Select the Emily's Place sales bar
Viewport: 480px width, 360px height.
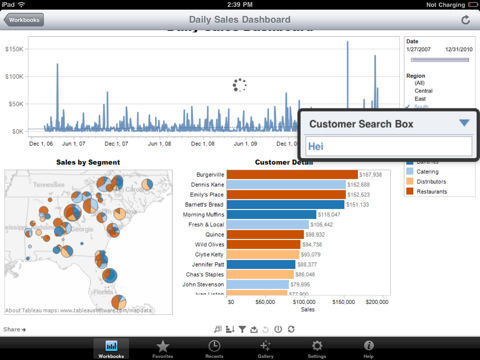286,194
